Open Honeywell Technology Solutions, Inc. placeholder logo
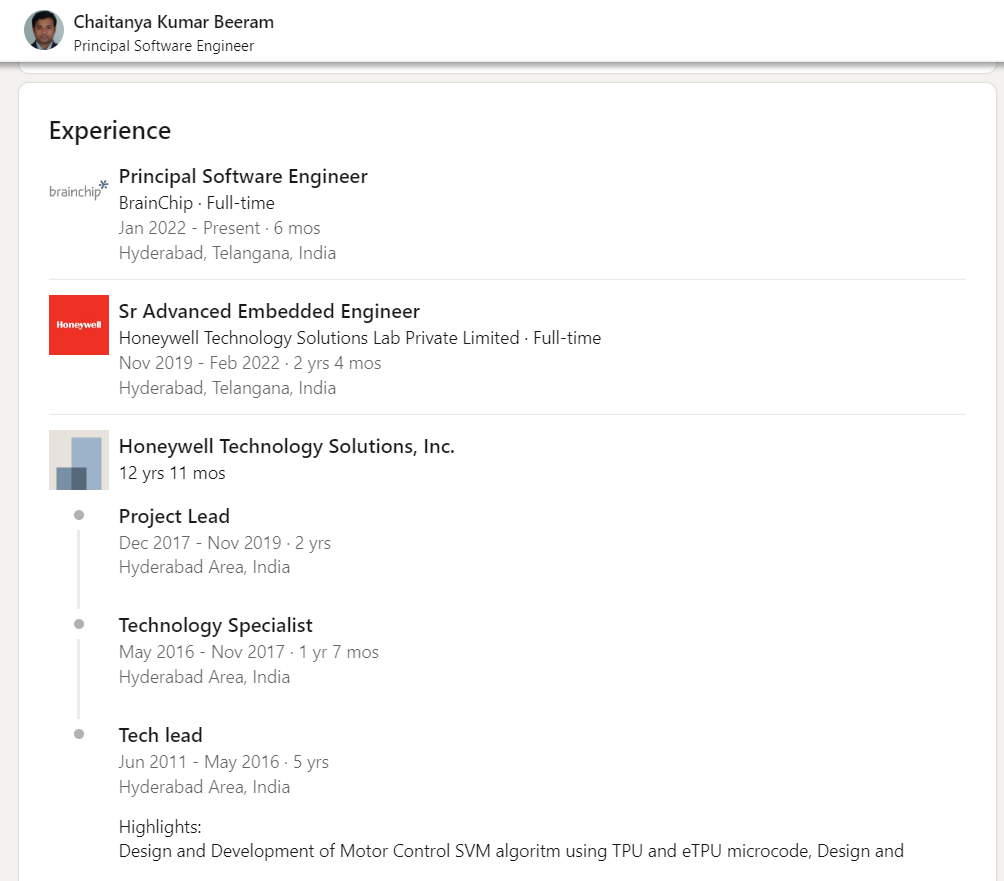The height and width of the screenshot is (881, 1004). (79, 460)
